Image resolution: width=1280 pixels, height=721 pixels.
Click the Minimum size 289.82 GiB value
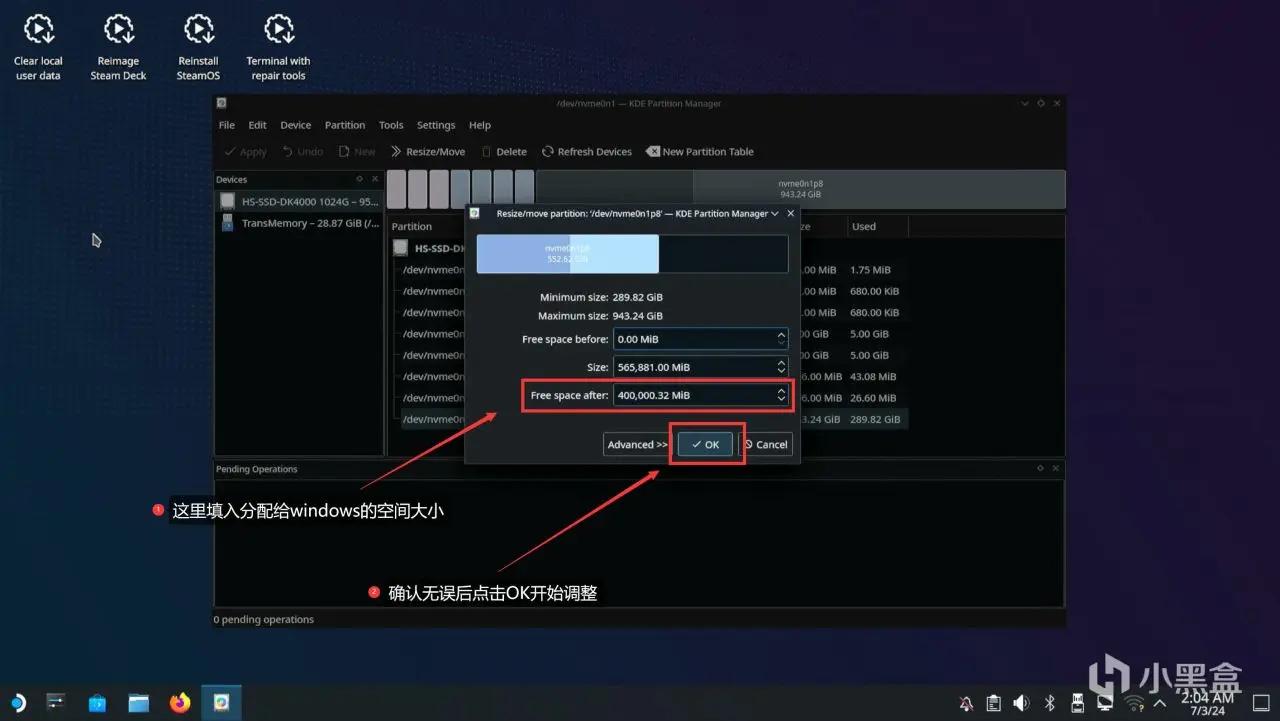tap(637, 298)
